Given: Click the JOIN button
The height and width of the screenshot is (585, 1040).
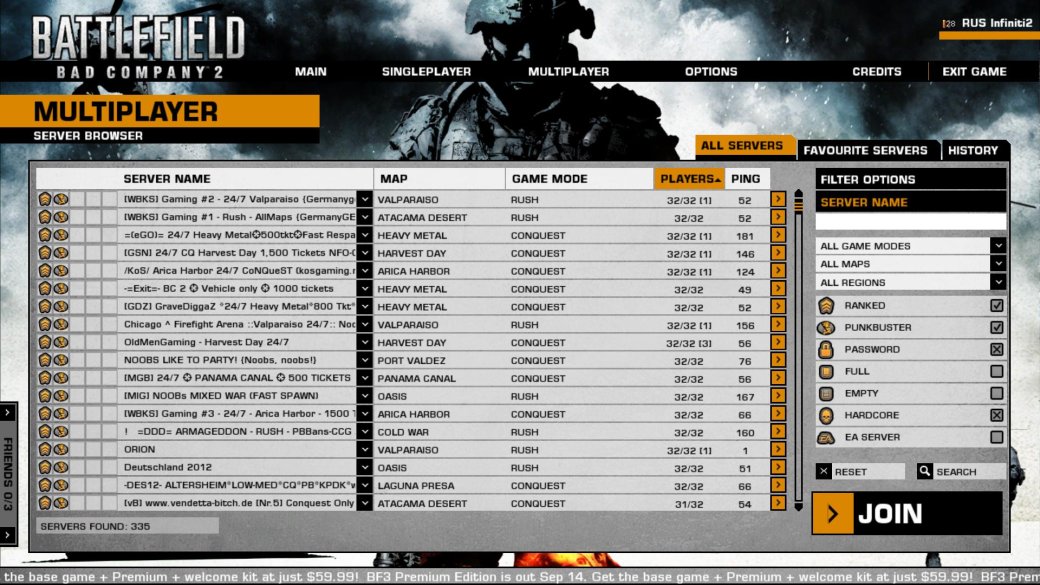Looking at the screenshot, I should click(x=907, y=513).
